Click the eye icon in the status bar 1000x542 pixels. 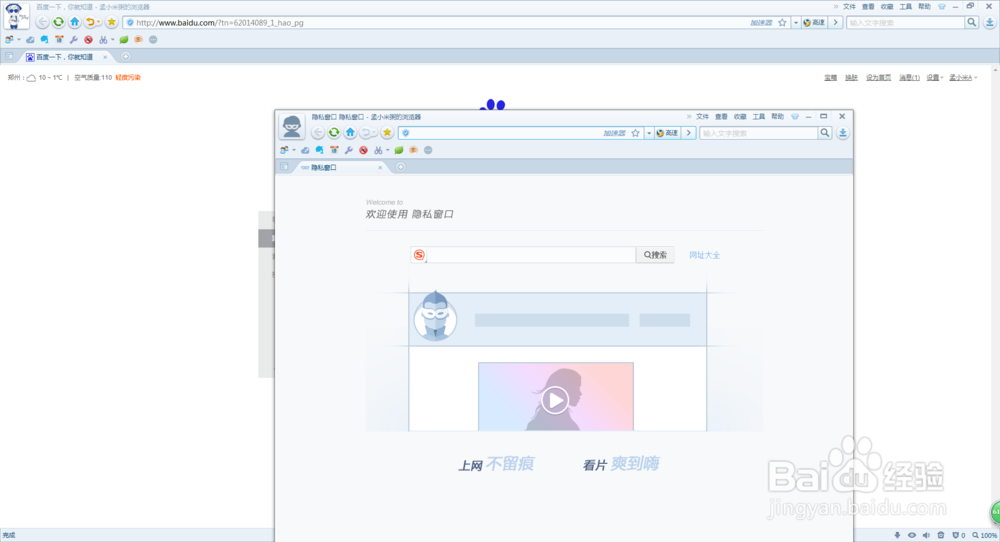click(x=911, y=535)
